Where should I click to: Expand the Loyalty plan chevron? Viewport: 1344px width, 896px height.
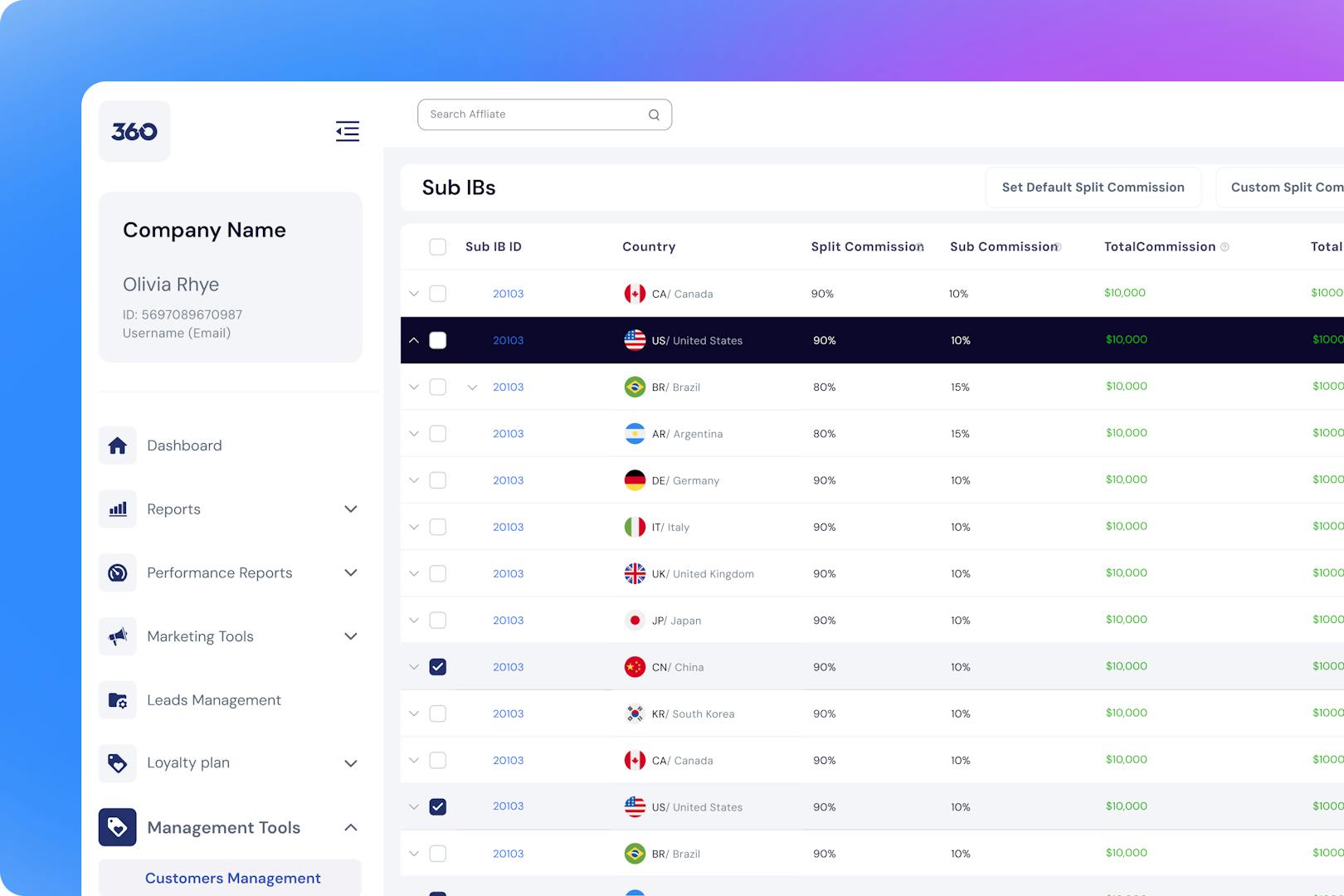[351, 763]
